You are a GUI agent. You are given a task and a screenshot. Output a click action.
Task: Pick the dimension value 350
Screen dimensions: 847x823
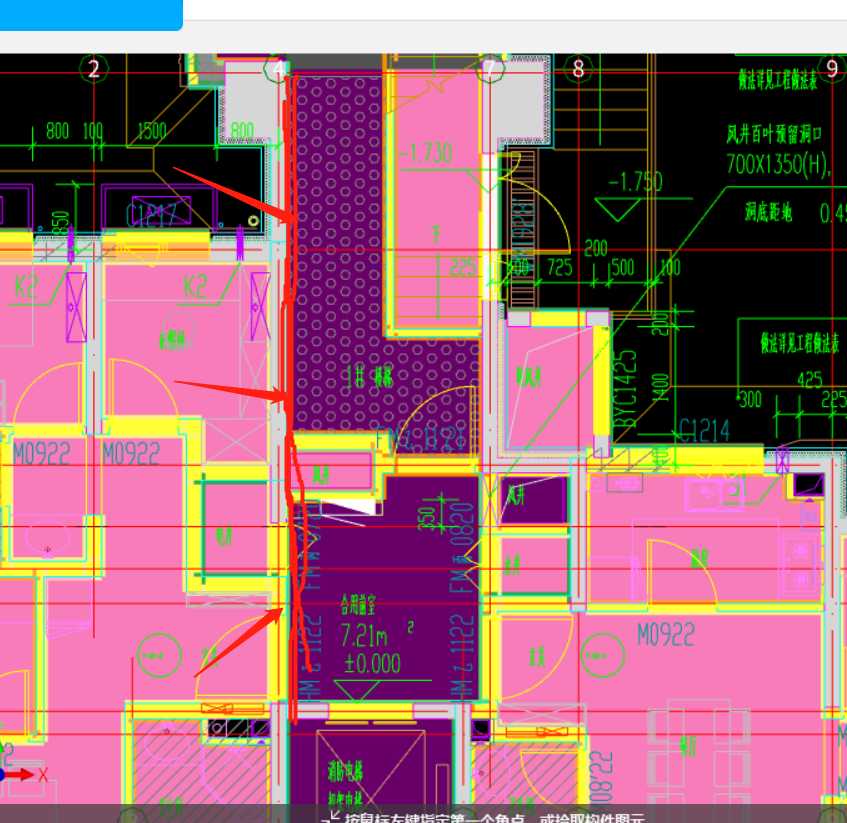[427, 518]
